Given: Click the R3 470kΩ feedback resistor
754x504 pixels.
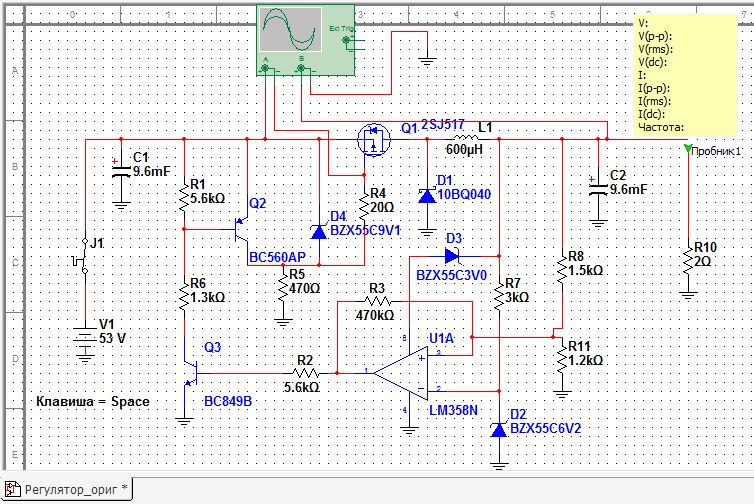Looking at the screenshot, I should coord(376,300).
